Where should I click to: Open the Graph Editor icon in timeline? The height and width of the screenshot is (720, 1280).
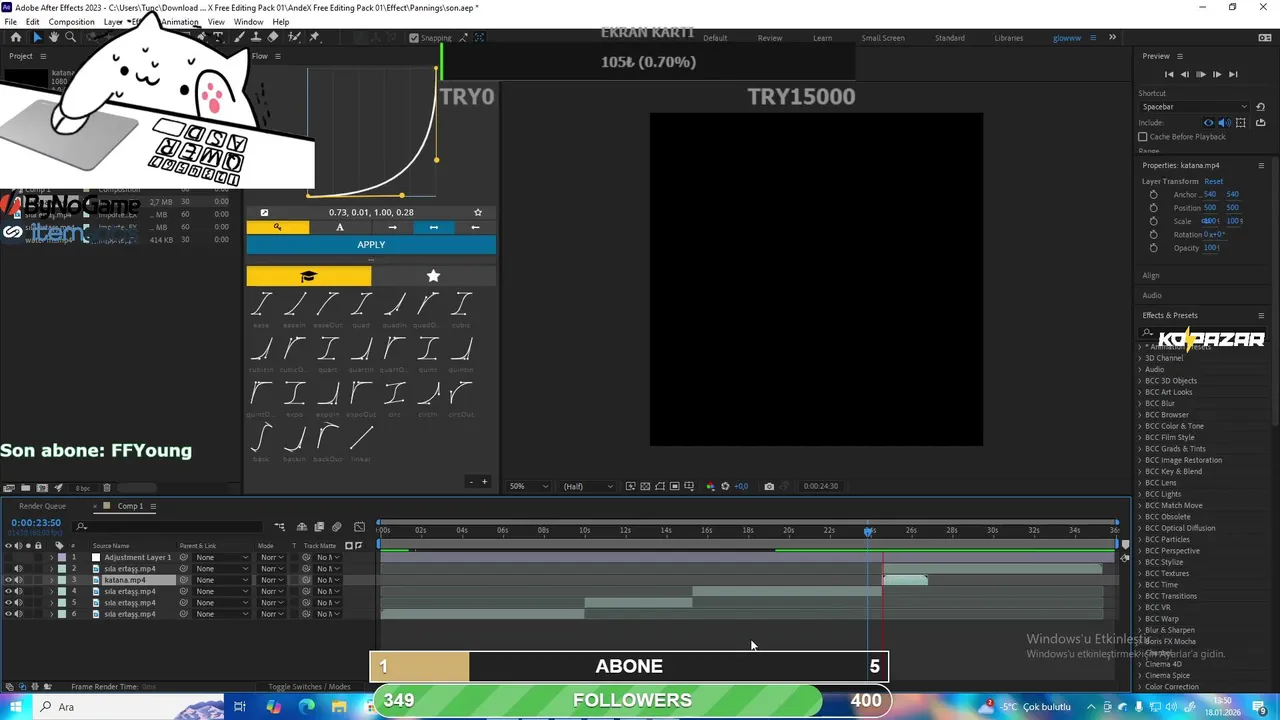[x=359, y=527]
